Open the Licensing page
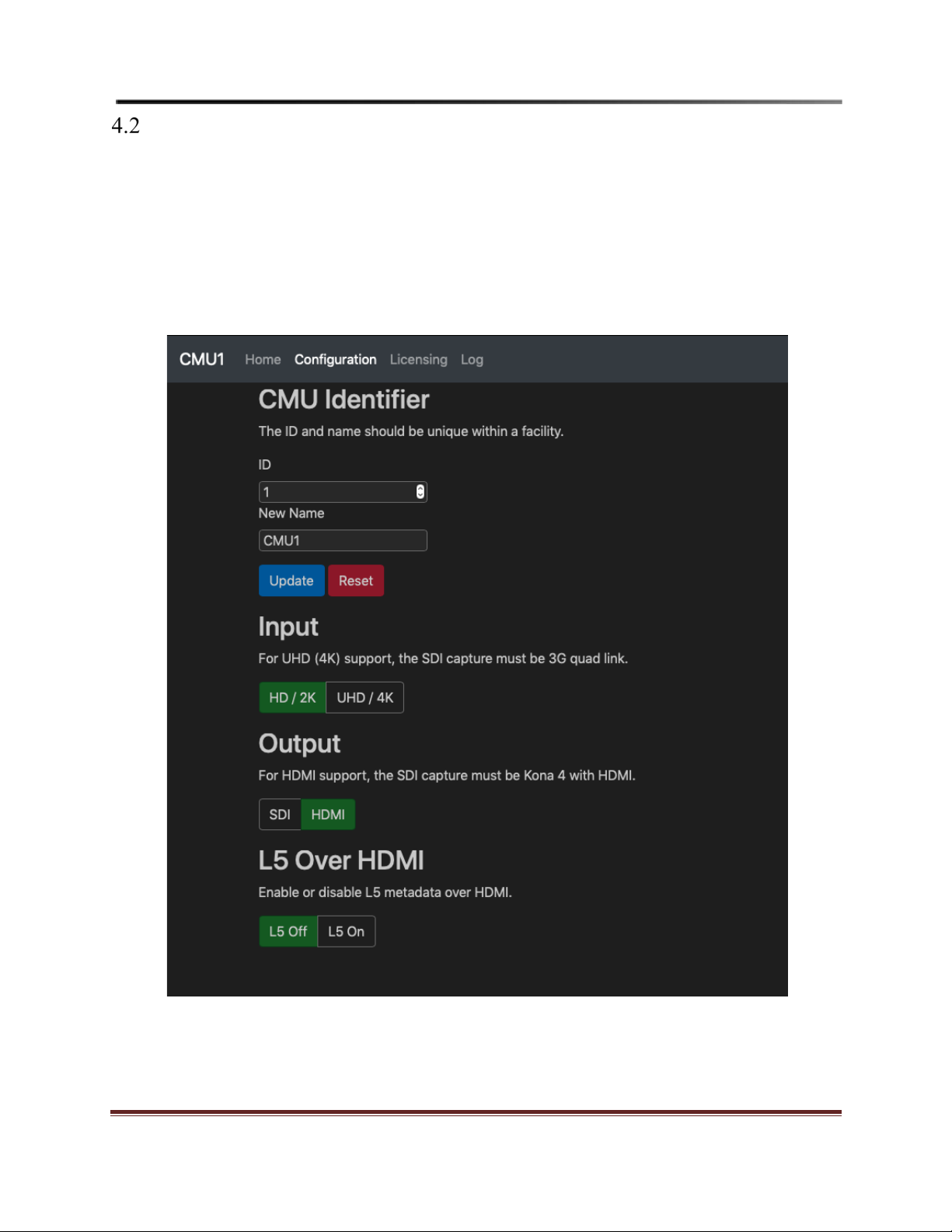This screenshot has width=952, height=1232. [x=418, y=360]
